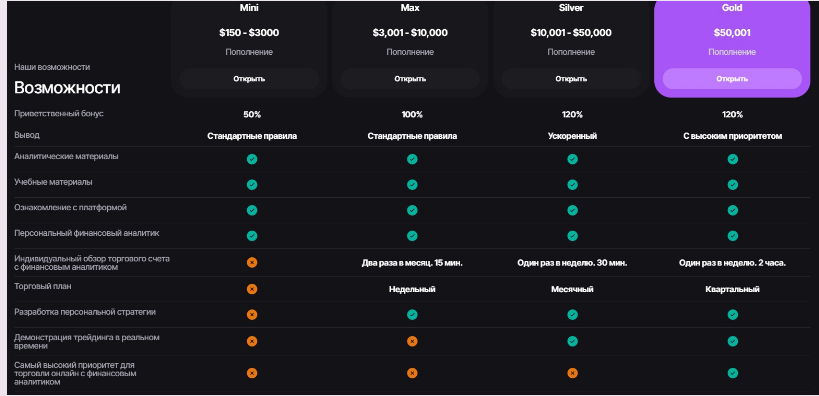Viewport: 819px width, 396px height.
Task: Click green check for Самый высокий приоритет, Gold
Action: (x=733, y=373)
